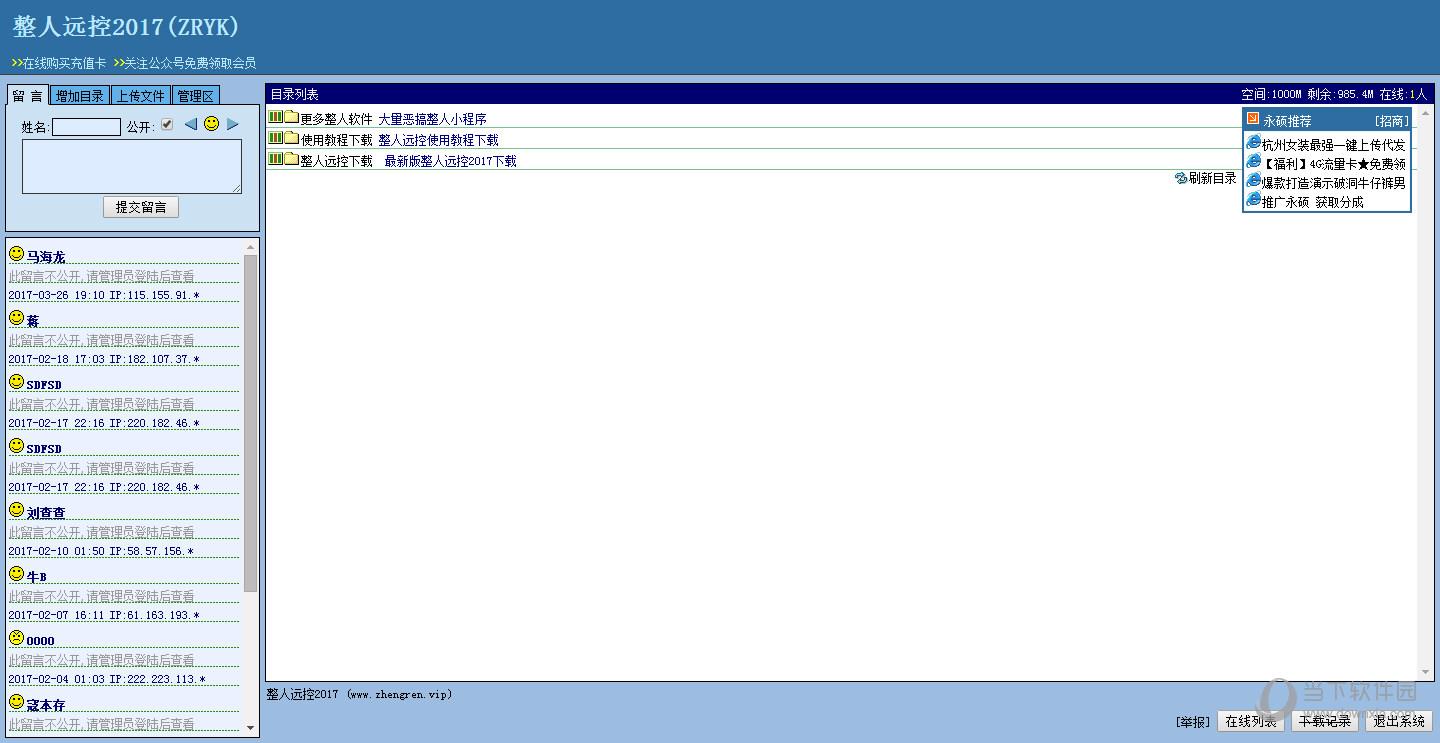
Task: Open the 管理区 tab
Action: (195, 96)
